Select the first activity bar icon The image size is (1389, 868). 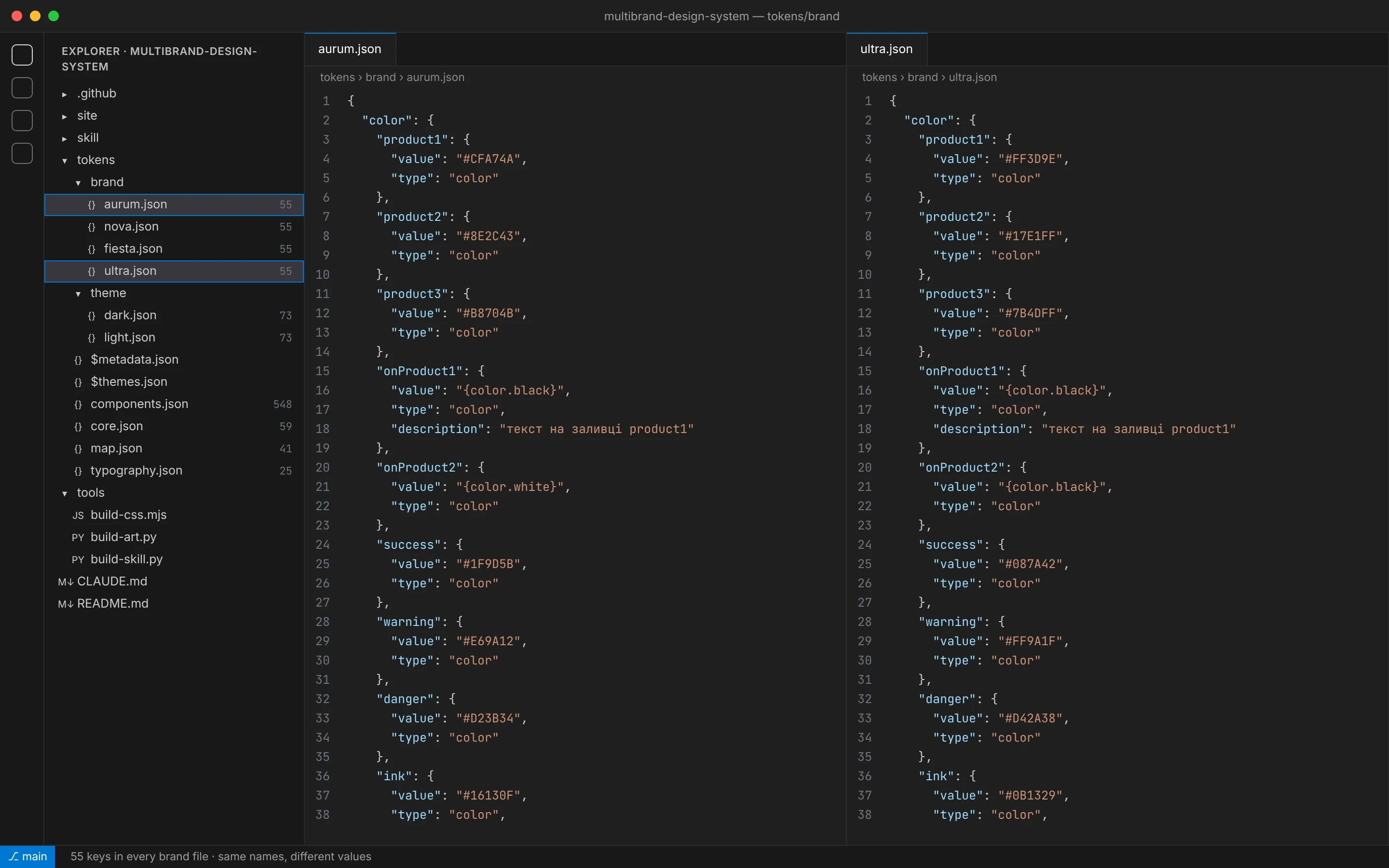pyautogui.click(x=22, y=55)
